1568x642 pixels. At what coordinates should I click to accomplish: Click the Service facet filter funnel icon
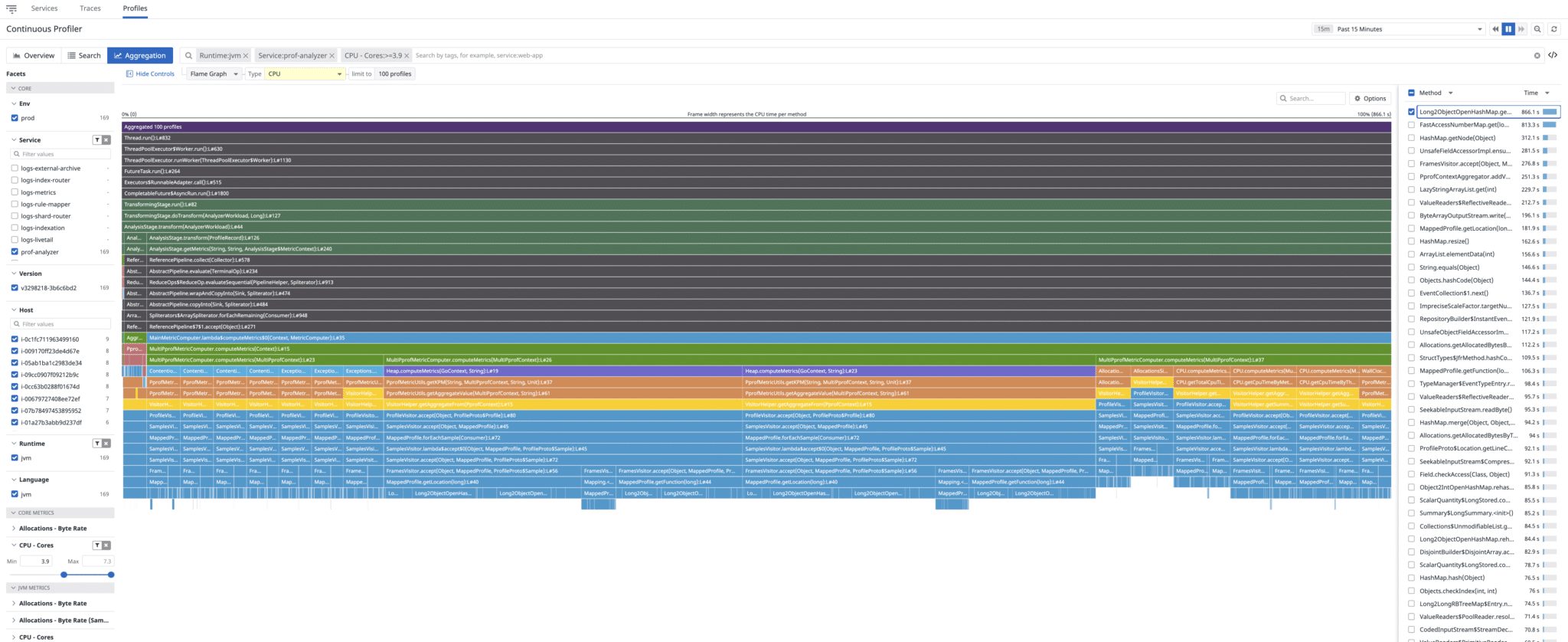pos(97,140)
